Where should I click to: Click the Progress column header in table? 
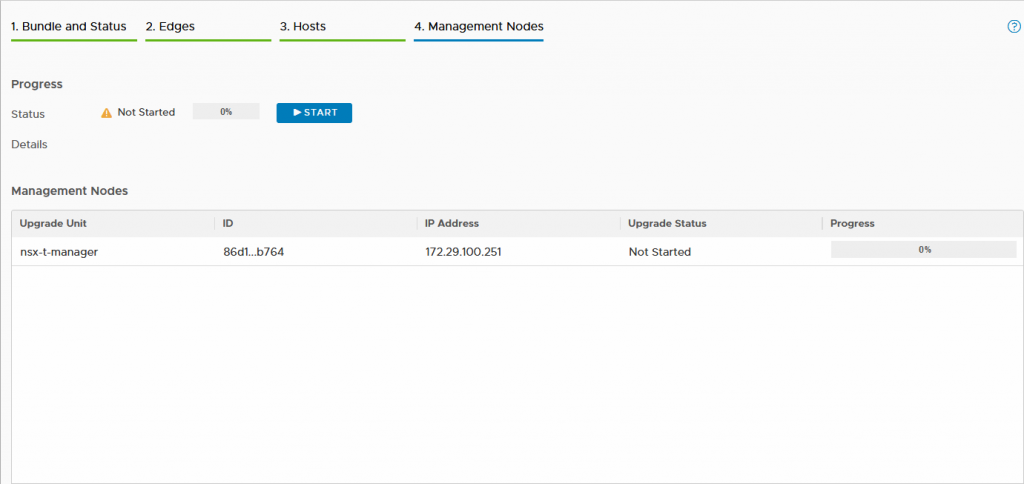coord(852,223)
